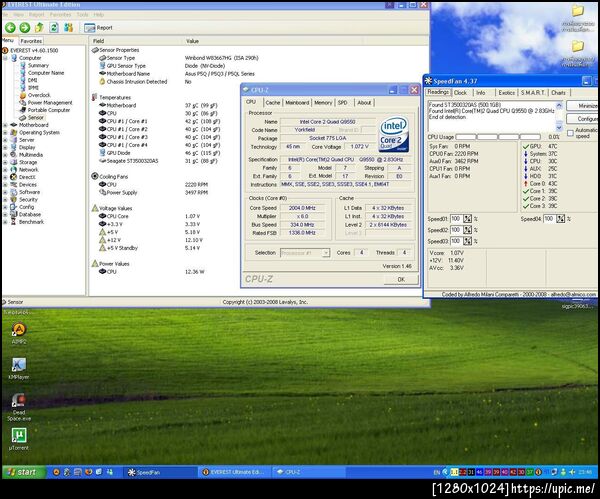Adjust the Speed01 spinner arrows in SpeedFan

point(466,218)
